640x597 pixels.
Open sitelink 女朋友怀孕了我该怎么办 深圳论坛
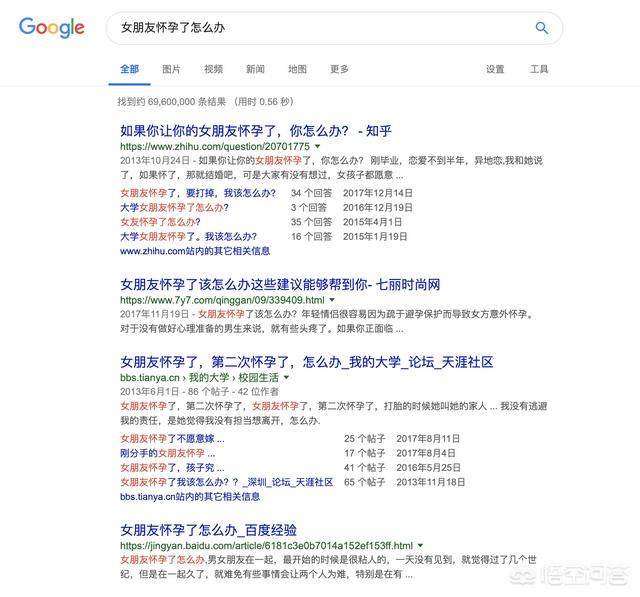(x=227, y=482)
